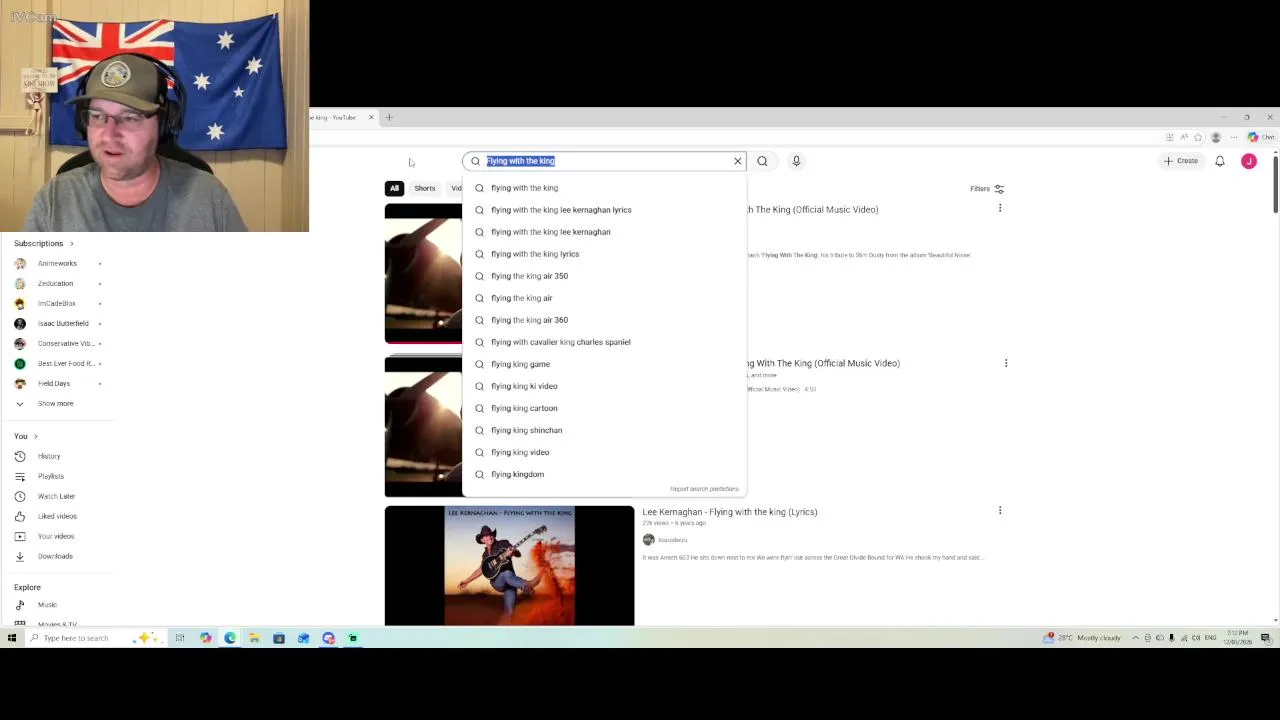Viewport: 1280px width, 720px height.
Task: Choose suggestion 'flying king cartoon'
Action: [604, 408]
